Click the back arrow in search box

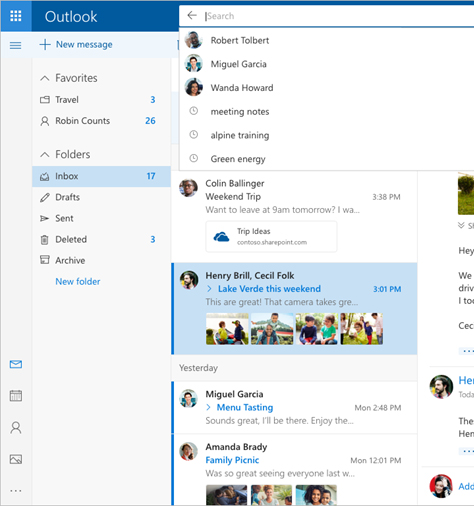point(192,15)
